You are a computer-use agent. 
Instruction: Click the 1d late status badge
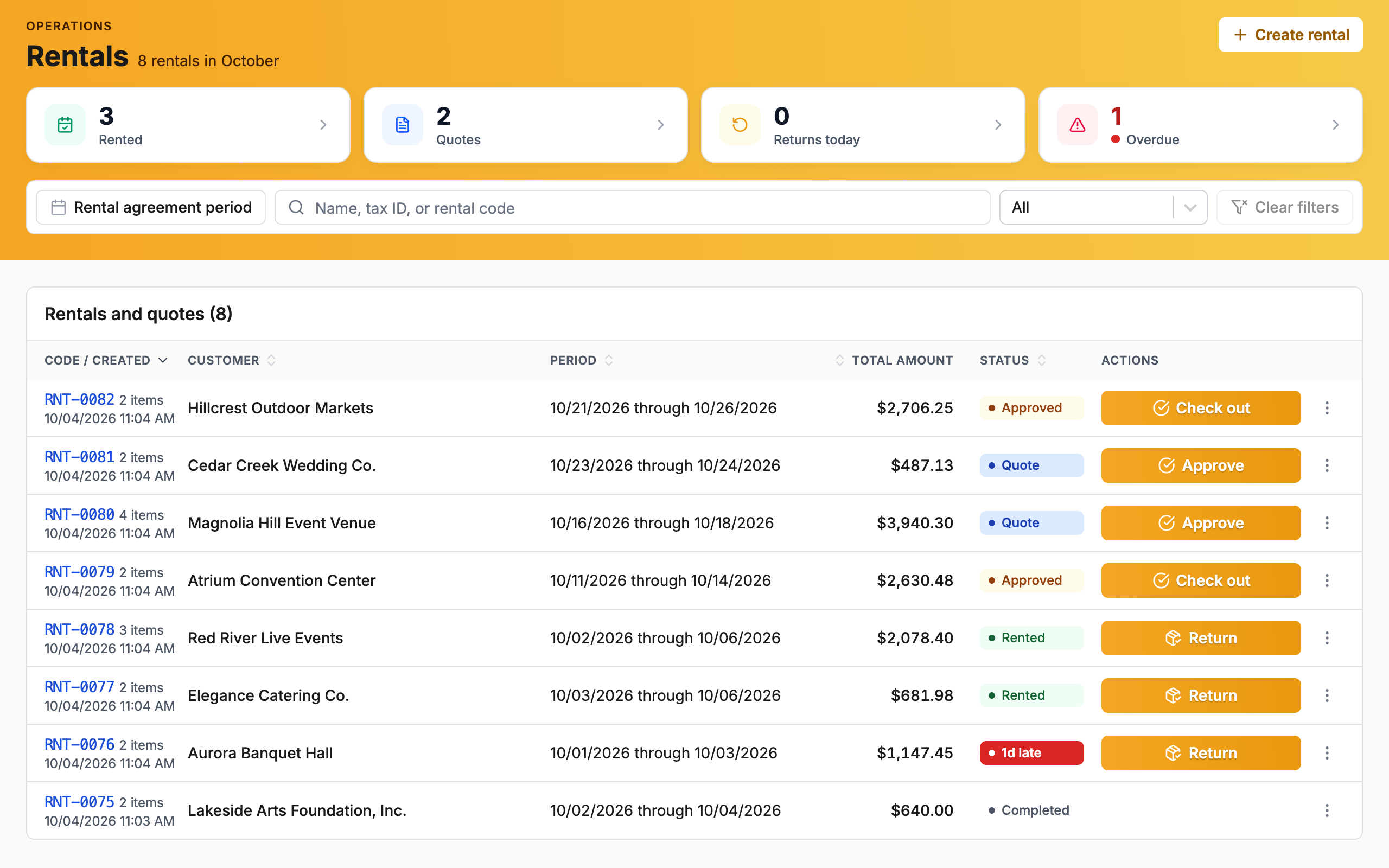[x=1031, y=752]
